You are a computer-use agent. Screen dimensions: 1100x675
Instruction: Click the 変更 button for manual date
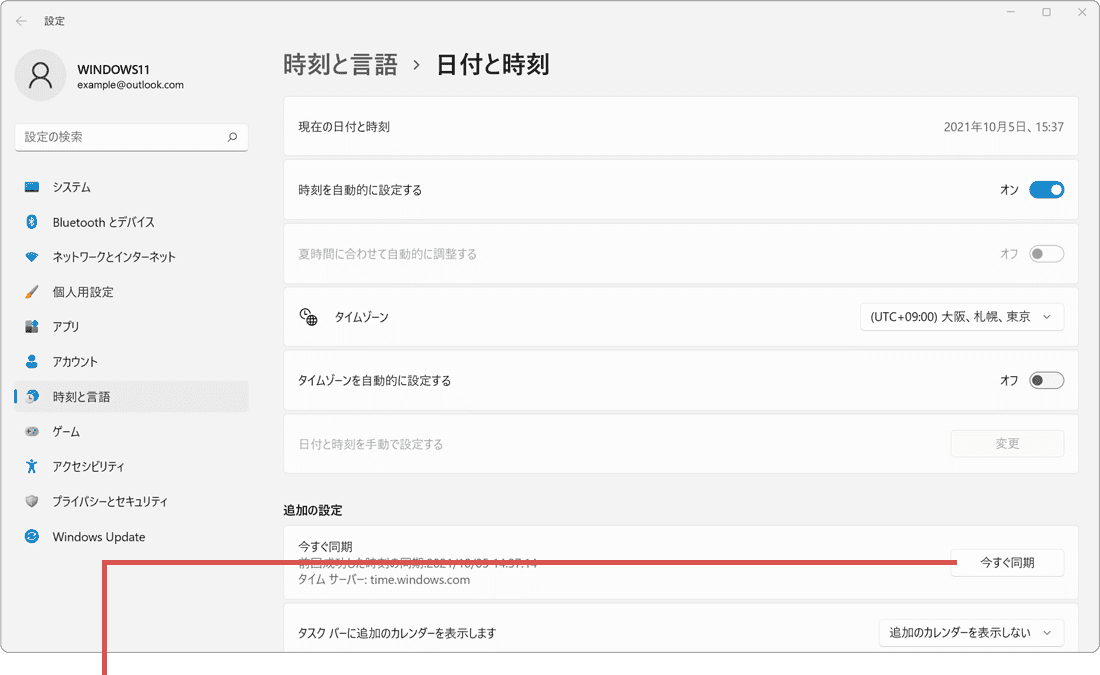[1007, 443]
